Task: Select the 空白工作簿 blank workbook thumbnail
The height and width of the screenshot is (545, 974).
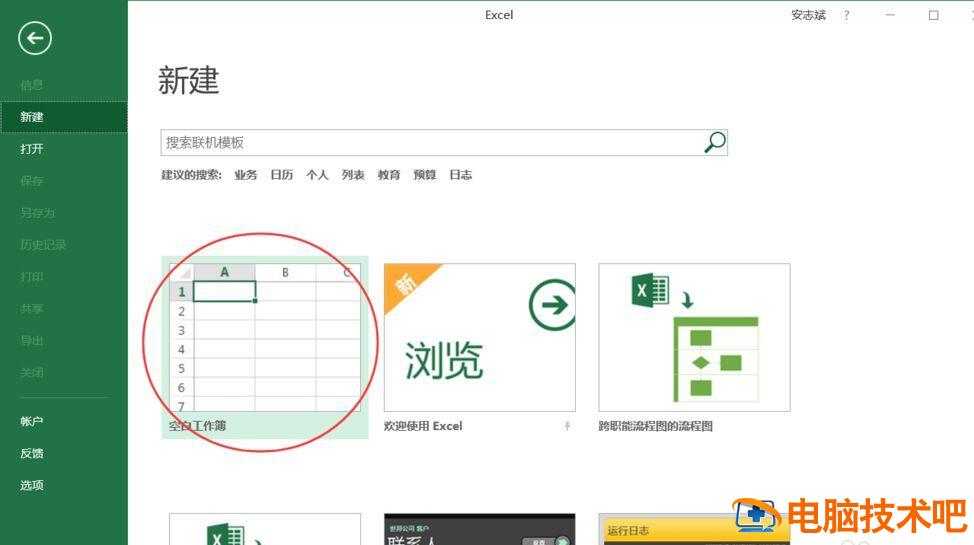Action: 265,337
